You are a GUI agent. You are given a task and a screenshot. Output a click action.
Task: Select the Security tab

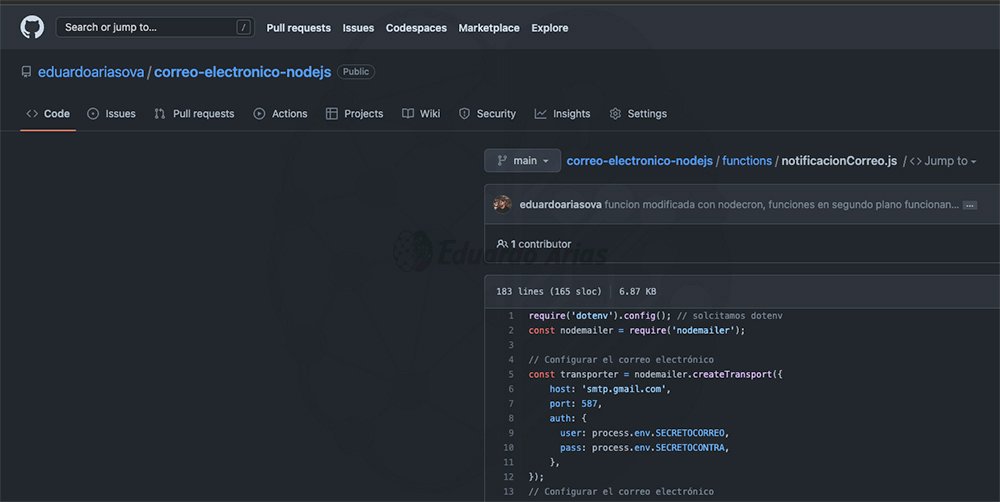point(487,114)
